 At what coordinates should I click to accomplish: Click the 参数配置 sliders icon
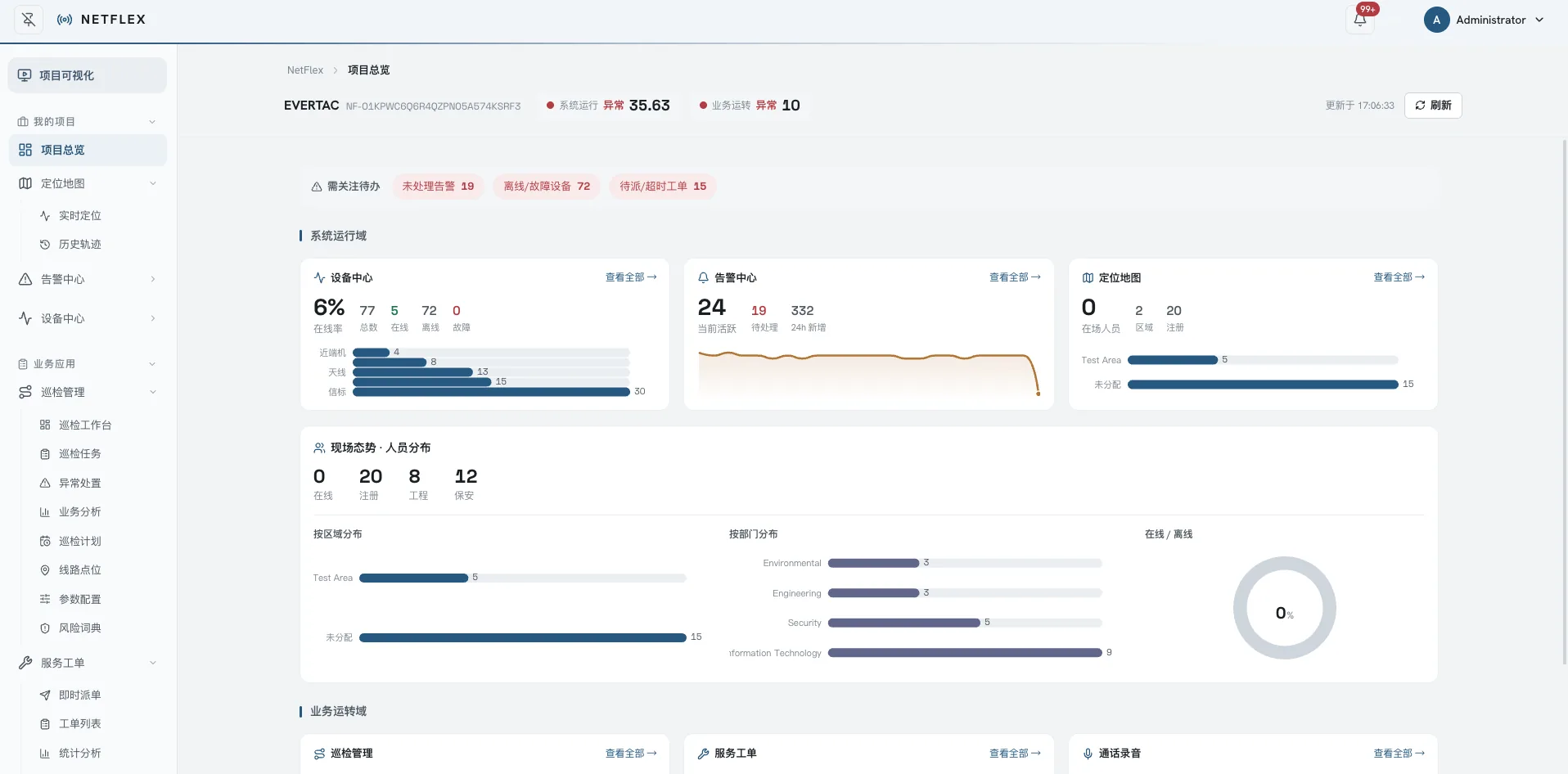click(45, 600)
